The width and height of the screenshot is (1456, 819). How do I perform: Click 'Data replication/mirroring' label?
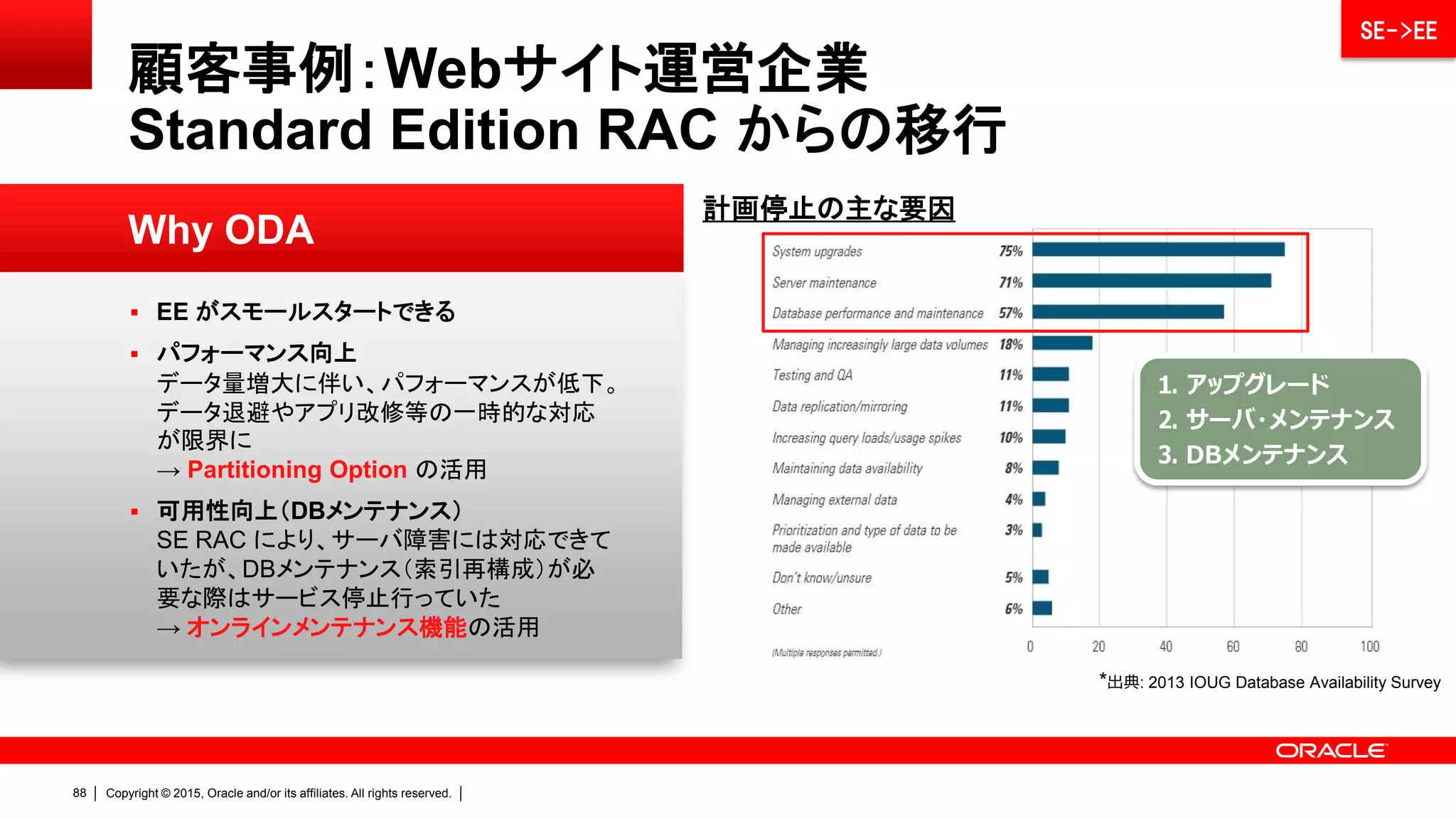click(x=840, y=407)
